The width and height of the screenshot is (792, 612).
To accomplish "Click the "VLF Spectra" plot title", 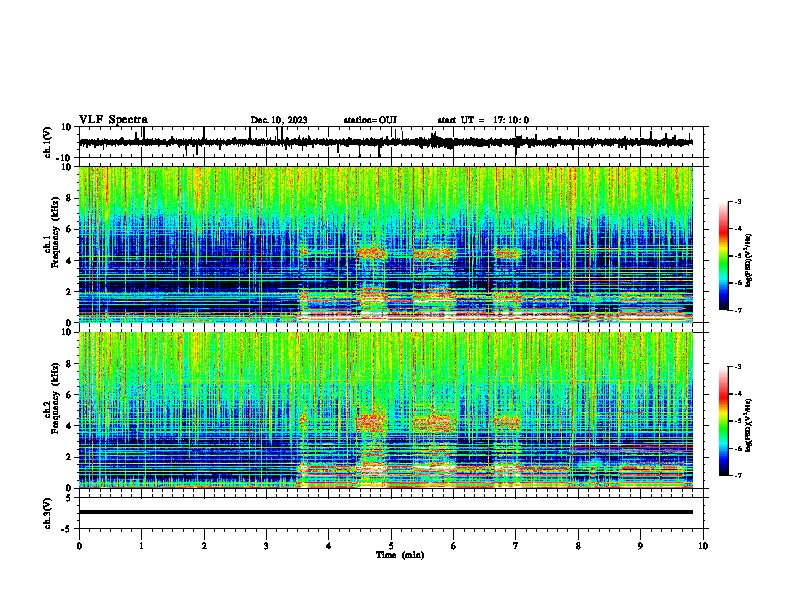I will (113, 119).
